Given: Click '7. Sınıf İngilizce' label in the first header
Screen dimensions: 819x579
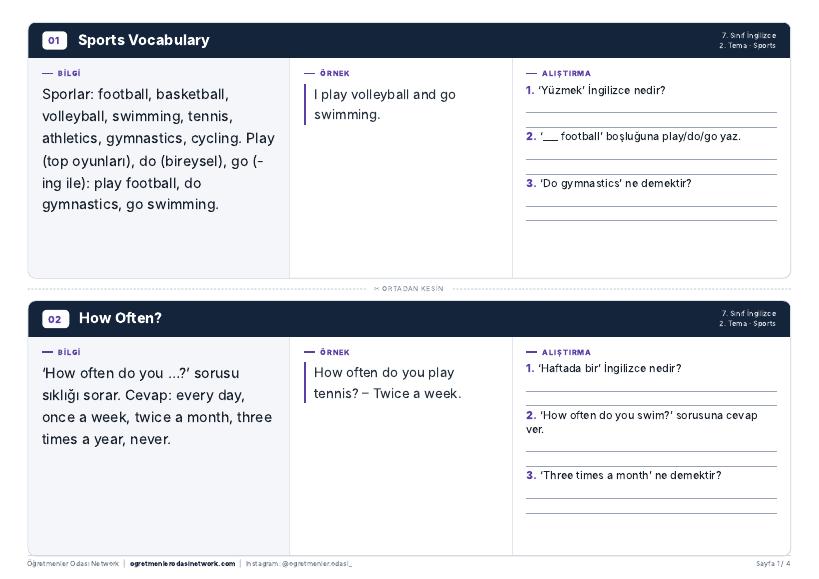Looking at the screenshot, I should pos(748,36).
